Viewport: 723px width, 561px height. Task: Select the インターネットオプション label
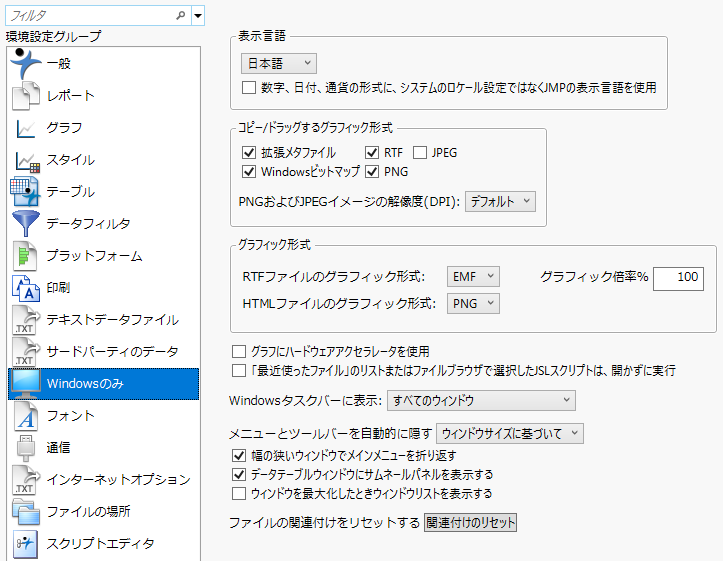(119, 479)
